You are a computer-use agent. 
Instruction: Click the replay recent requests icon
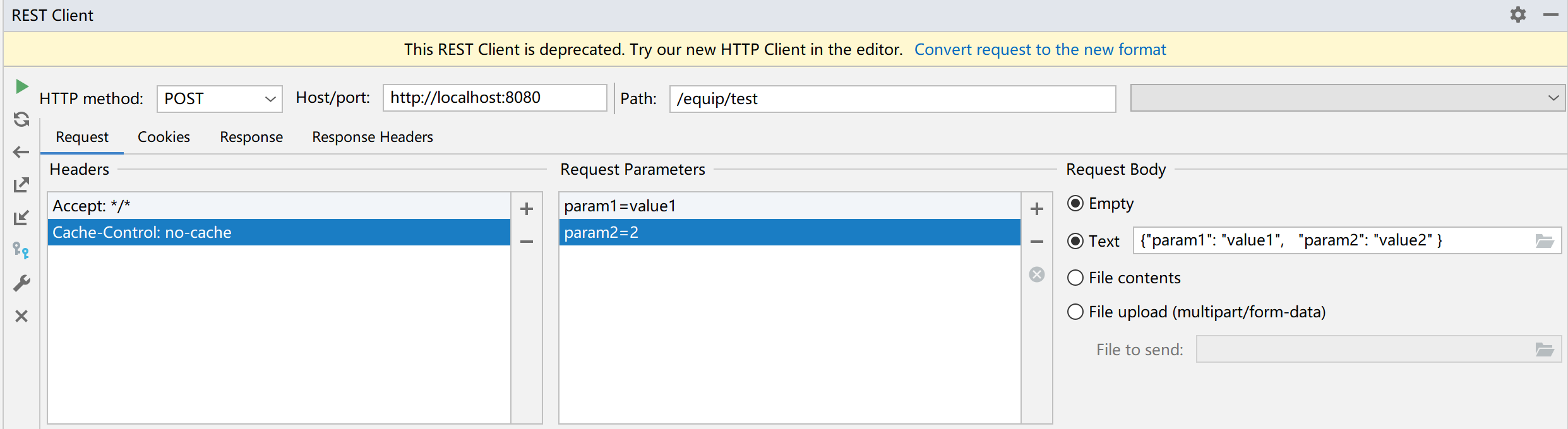coord(21,119)
